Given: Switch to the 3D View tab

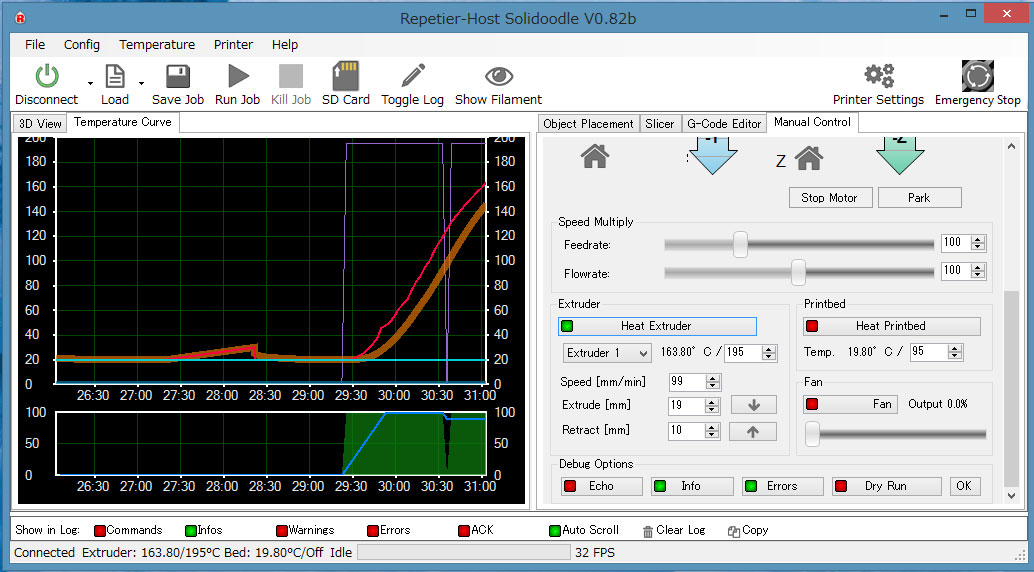Looking at the screenshot, I should (x=40, y=123).
